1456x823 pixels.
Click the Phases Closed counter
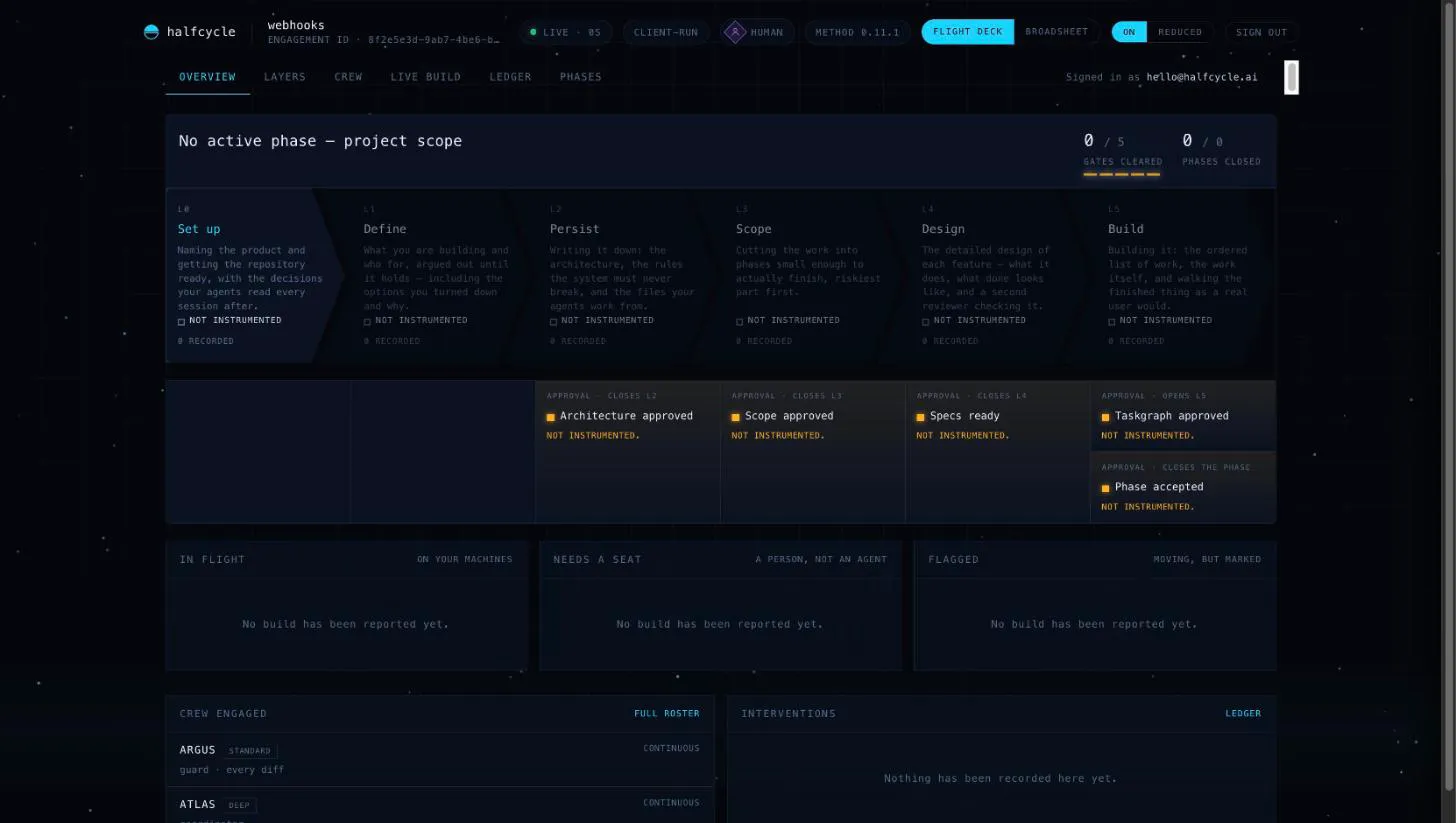pyautogui.click(x=1221, y=149)
